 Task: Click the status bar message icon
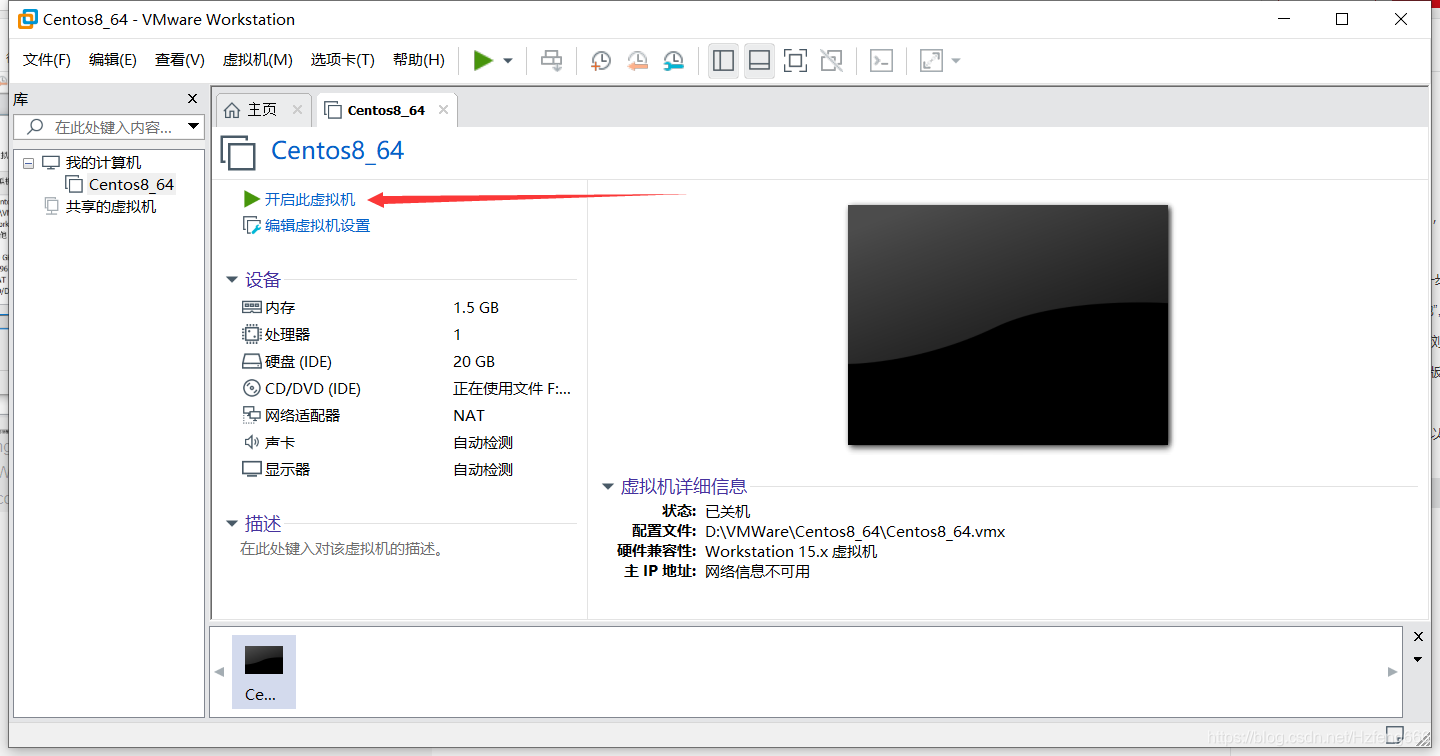tap(1395, 734)
